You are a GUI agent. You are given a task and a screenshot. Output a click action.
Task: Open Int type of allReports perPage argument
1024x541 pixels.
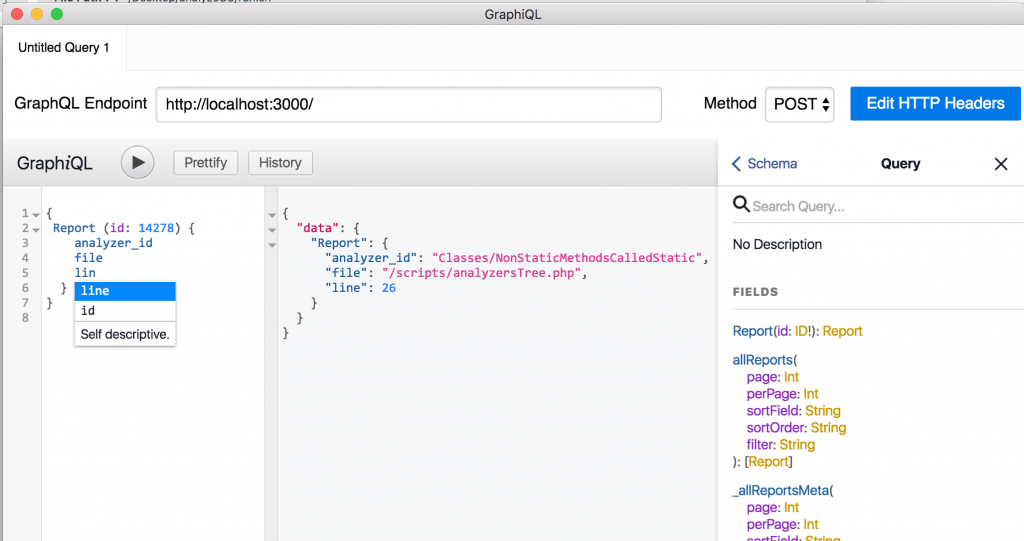[x=811, y=394]
